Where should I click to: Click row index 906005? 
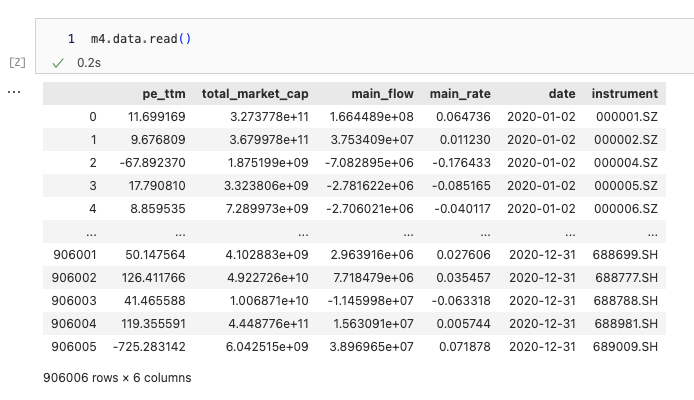[74, 347]
